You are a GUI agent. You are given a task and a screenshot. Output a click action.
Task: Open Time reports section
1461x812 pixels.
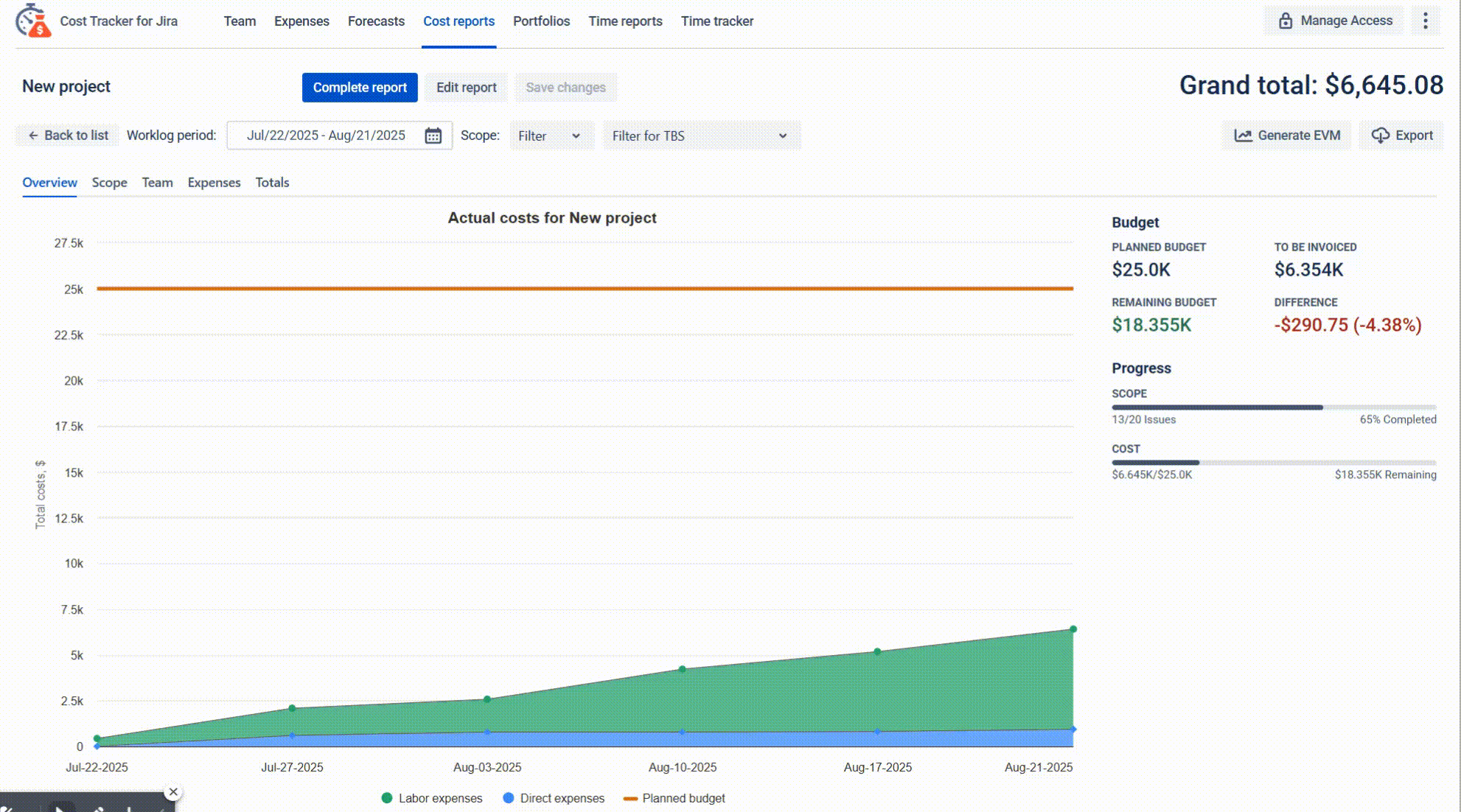625,21
